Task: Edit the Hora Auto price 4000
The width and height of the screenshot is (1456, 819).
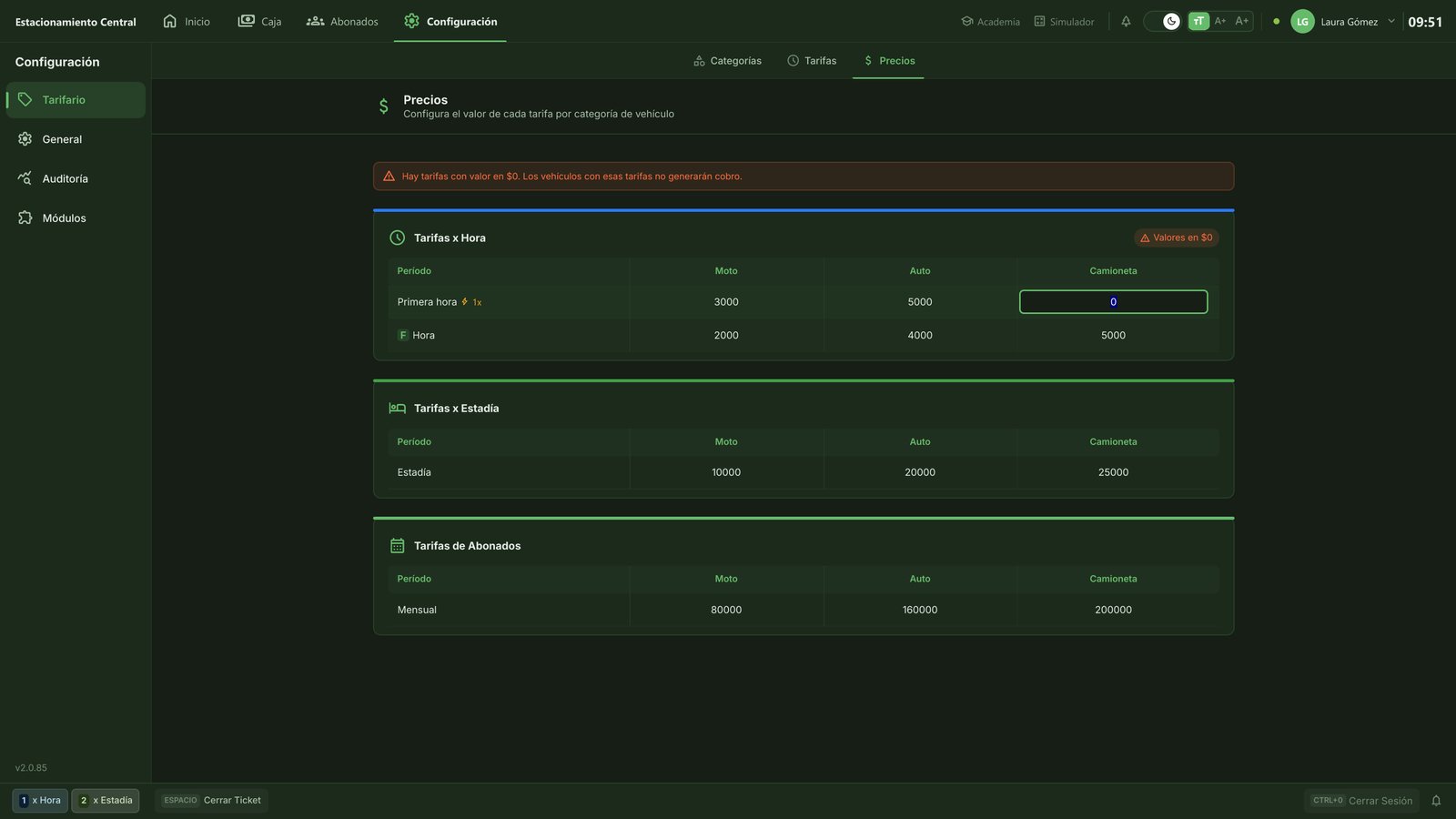Action: (920, 336)
